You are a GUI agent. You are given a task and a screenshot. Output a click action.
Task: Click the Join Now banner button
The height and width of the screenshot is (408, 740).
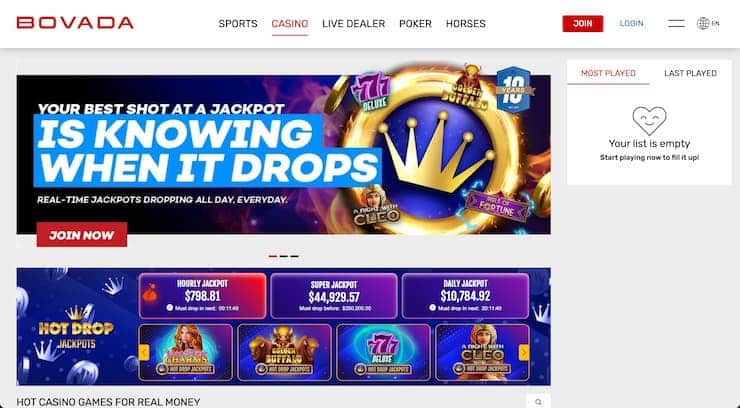[82, 234]
